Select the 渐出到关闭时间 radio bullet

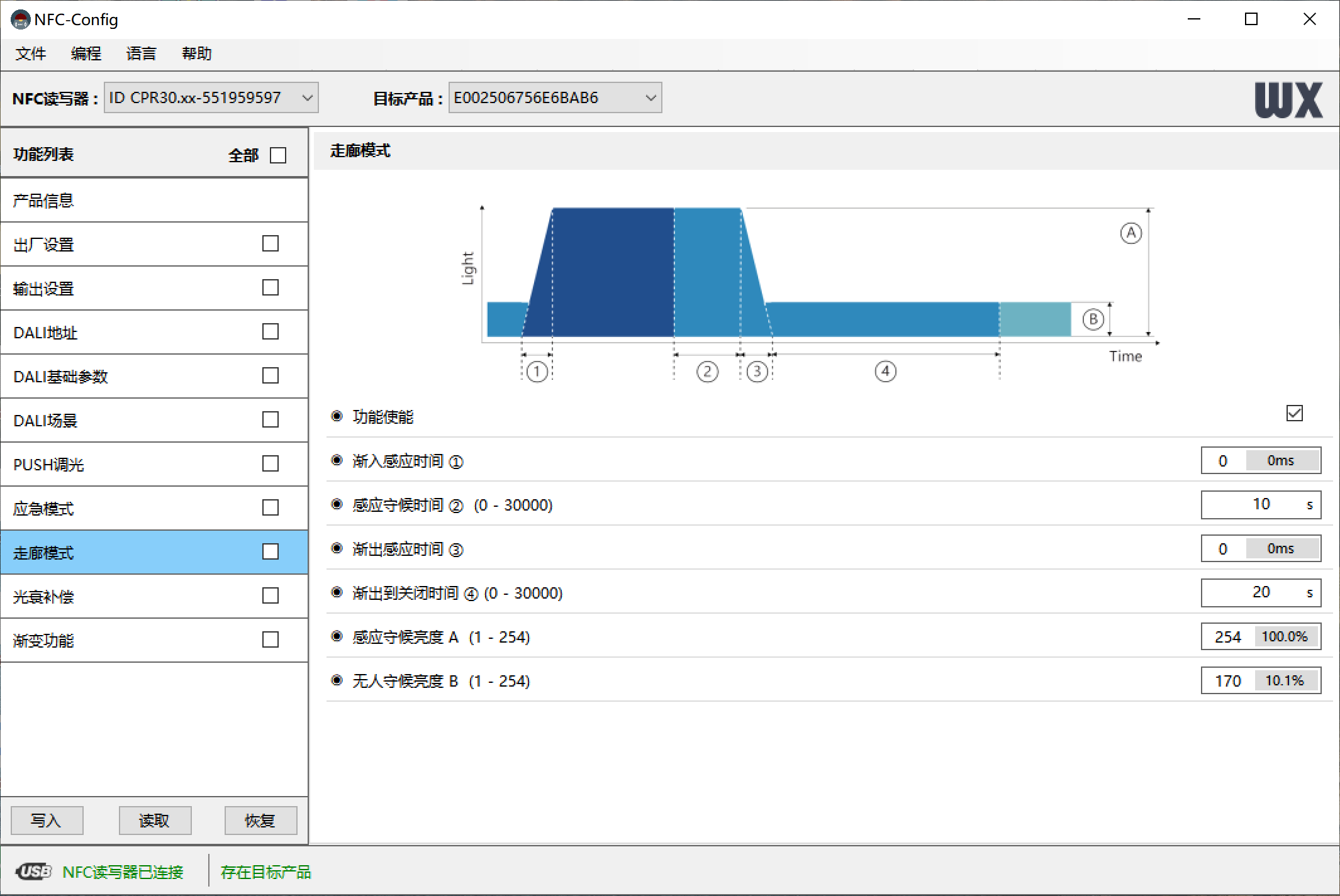tap(337, 592)
